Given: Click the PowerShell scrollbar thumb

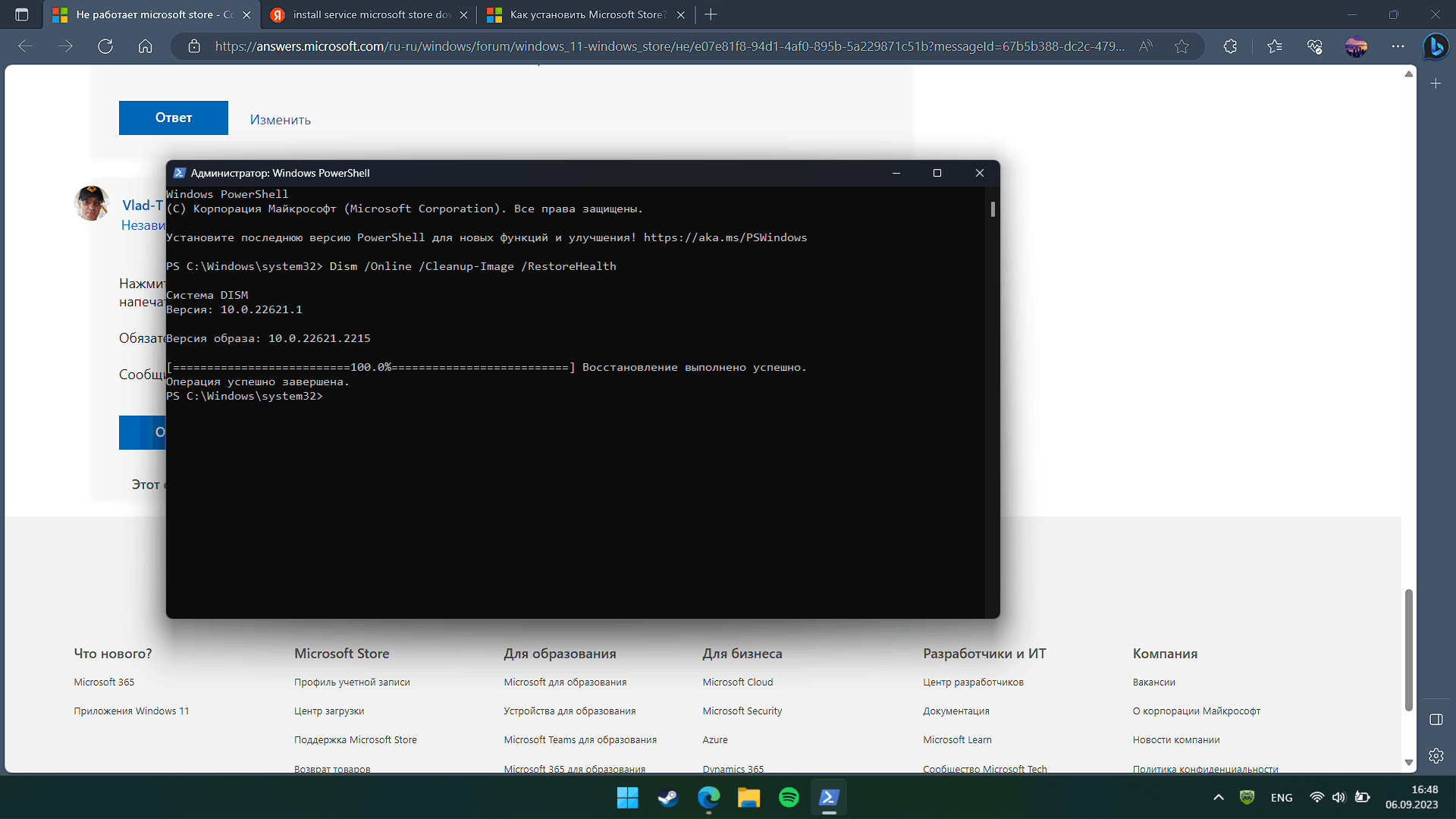Looking at the screenshot, I should pyautogui.click(x=993, y=209).
